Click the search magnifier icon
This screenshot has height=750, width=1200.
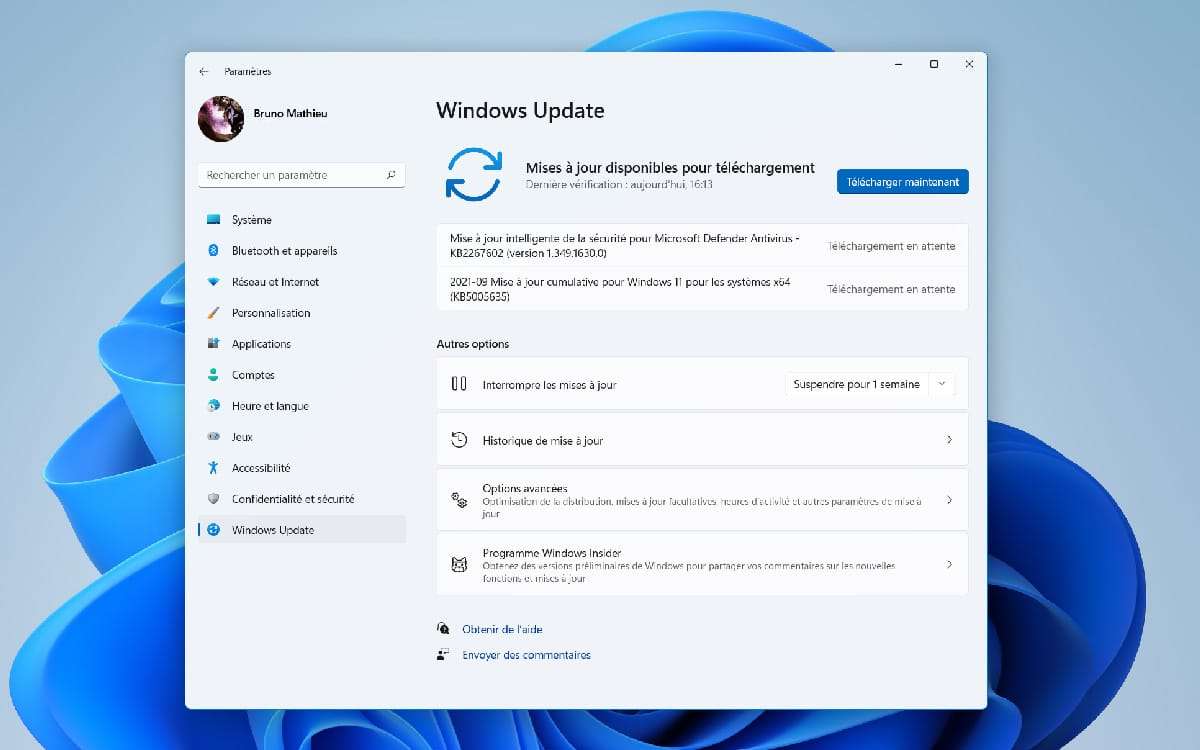391,175
